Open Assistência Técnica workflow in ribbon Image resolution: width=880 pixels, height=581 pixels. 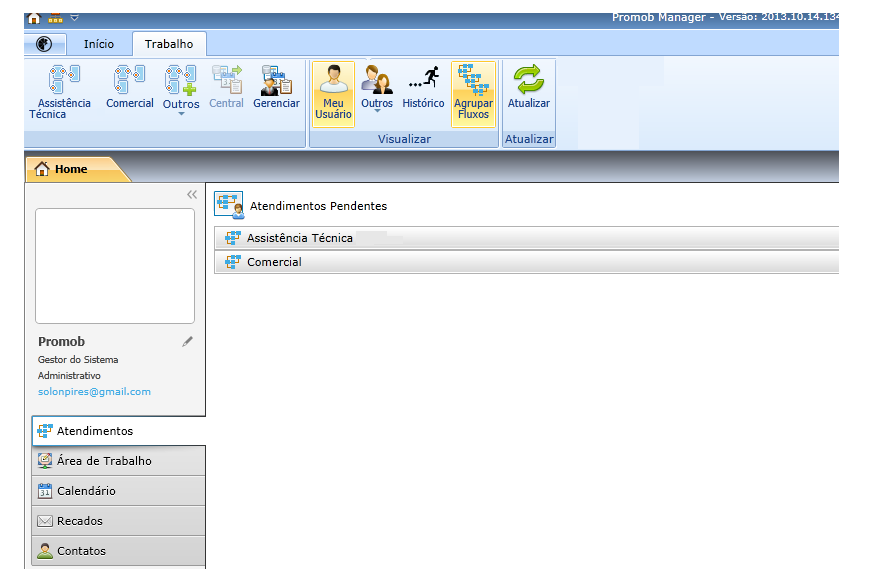point(60,92)
